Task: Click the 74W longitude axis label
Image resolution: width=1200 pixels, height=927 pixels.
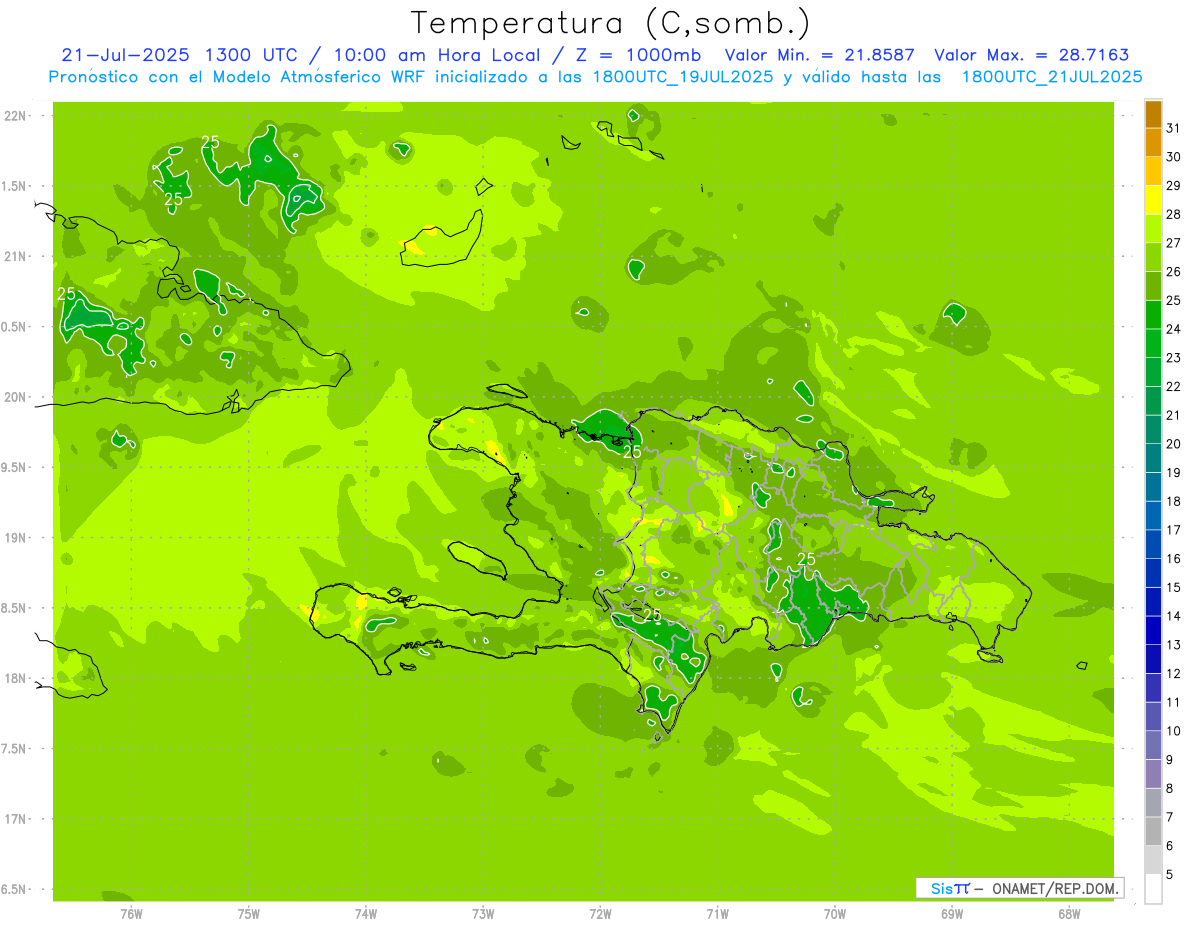Action: click(366, 913)
